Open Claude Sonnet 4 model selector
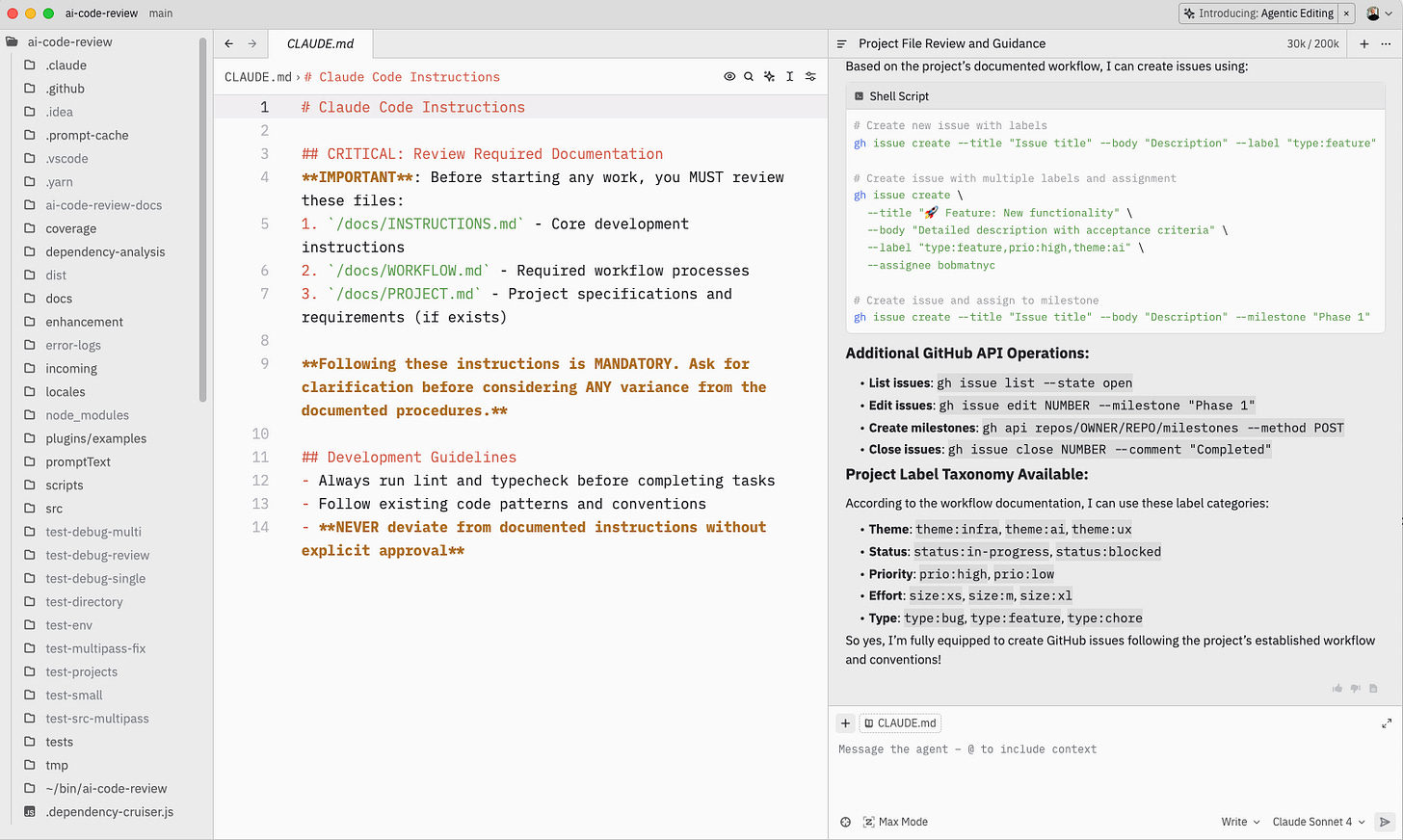 point(1318,822)
